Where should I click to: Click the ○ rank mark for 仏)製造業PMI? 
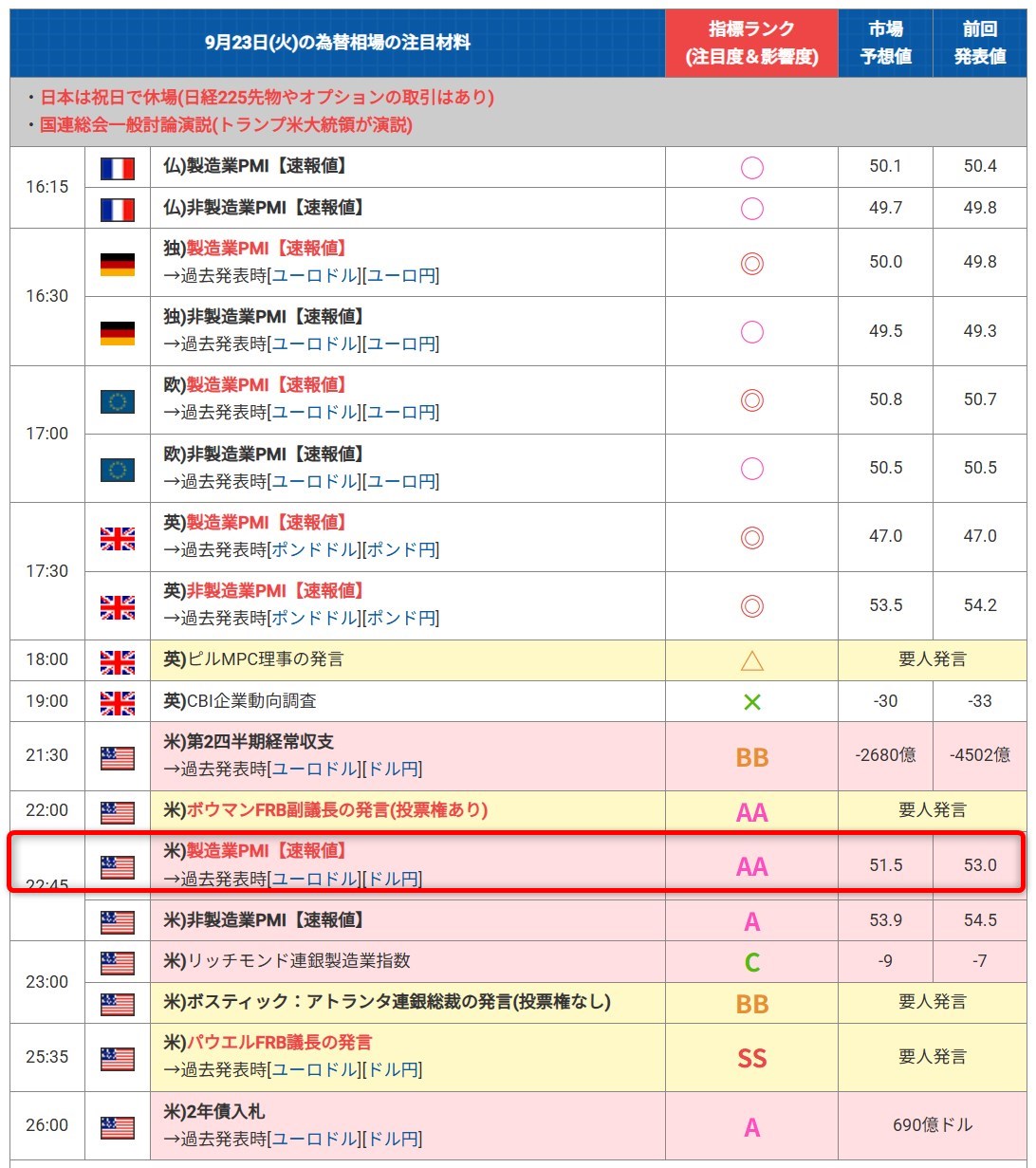point(752,168)
